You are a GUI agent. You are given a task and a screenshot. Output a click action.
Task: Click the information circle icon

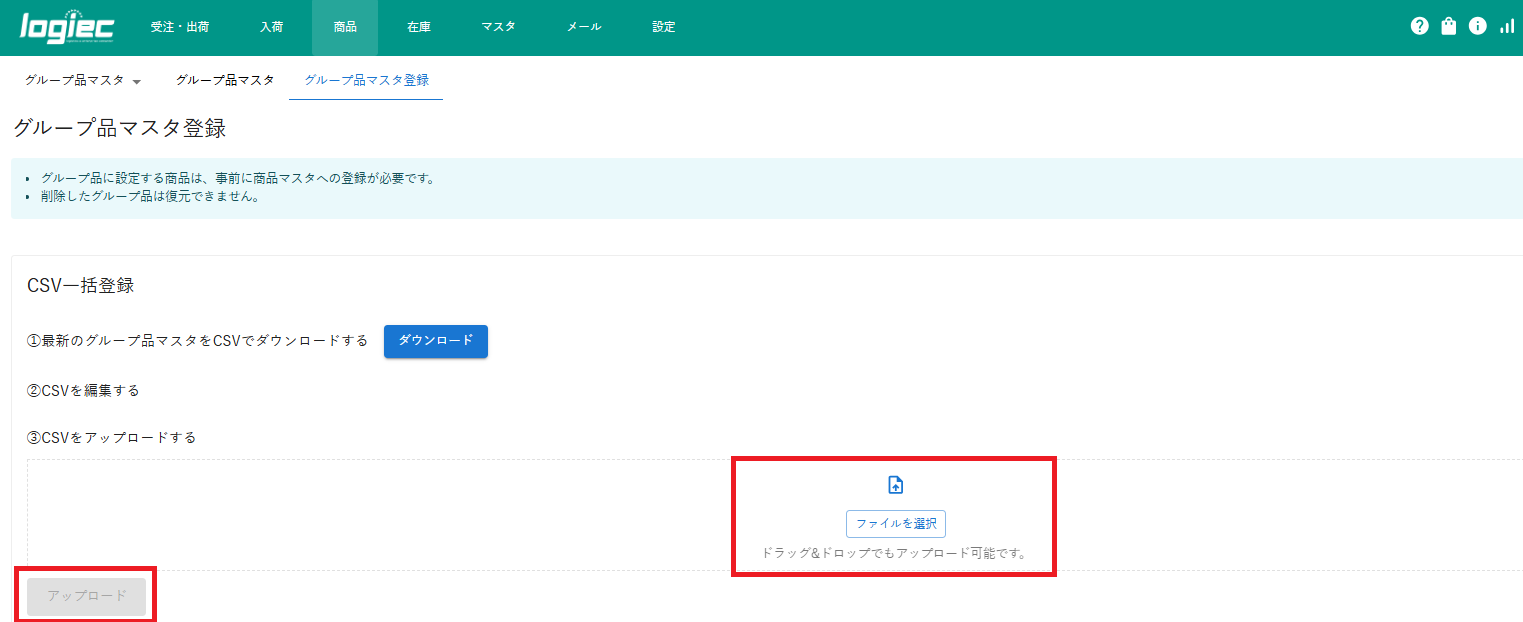tap(1477, 27)
